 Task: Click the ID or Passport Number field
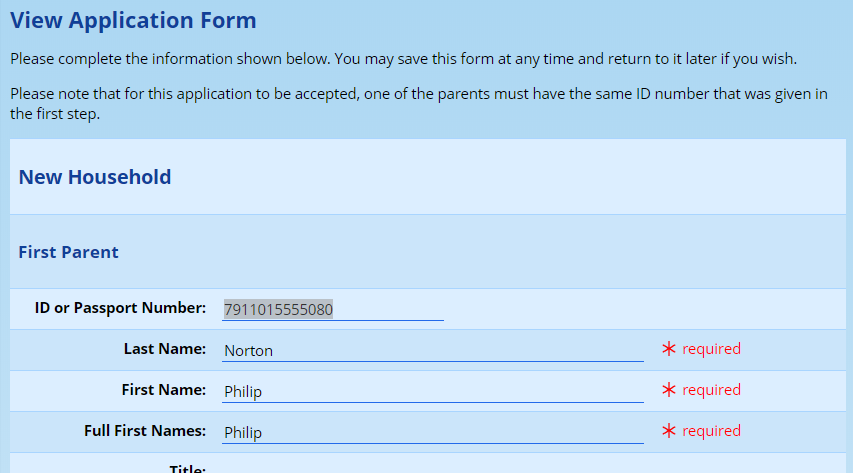(332, 309)
